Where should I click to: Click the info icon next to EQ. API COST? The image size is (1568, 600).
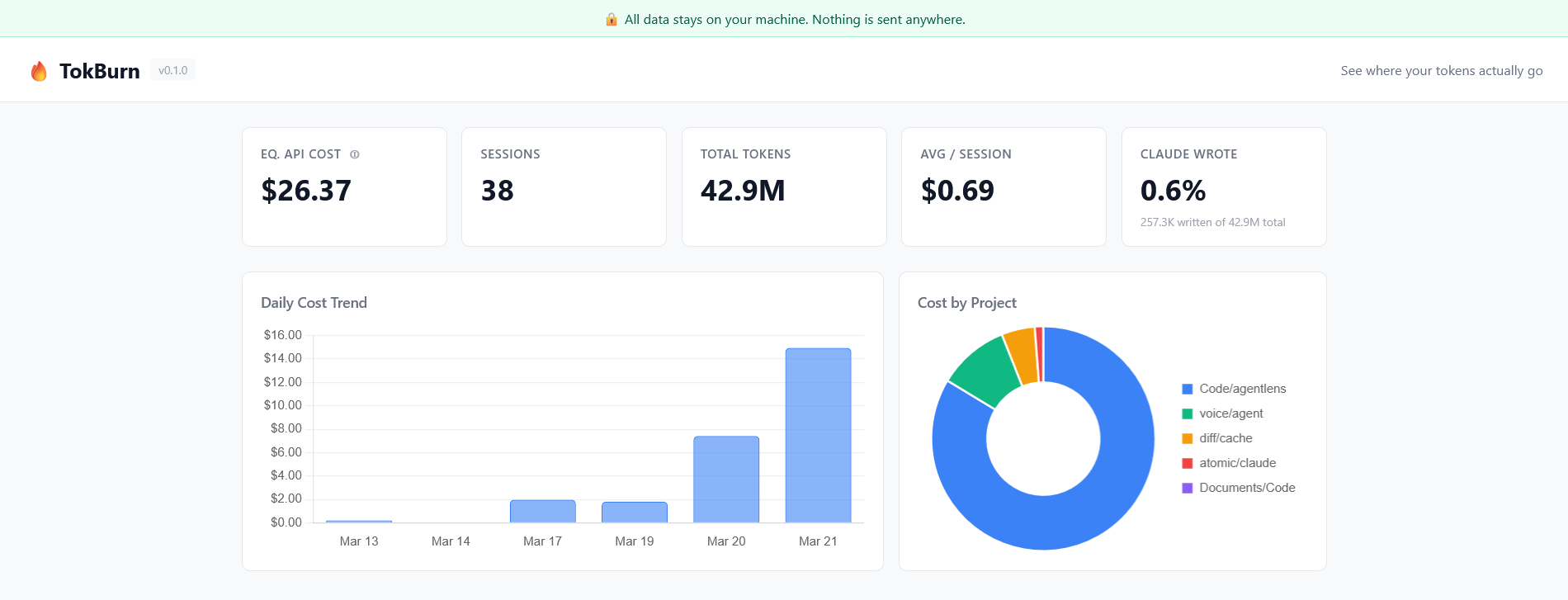[355, 154]
